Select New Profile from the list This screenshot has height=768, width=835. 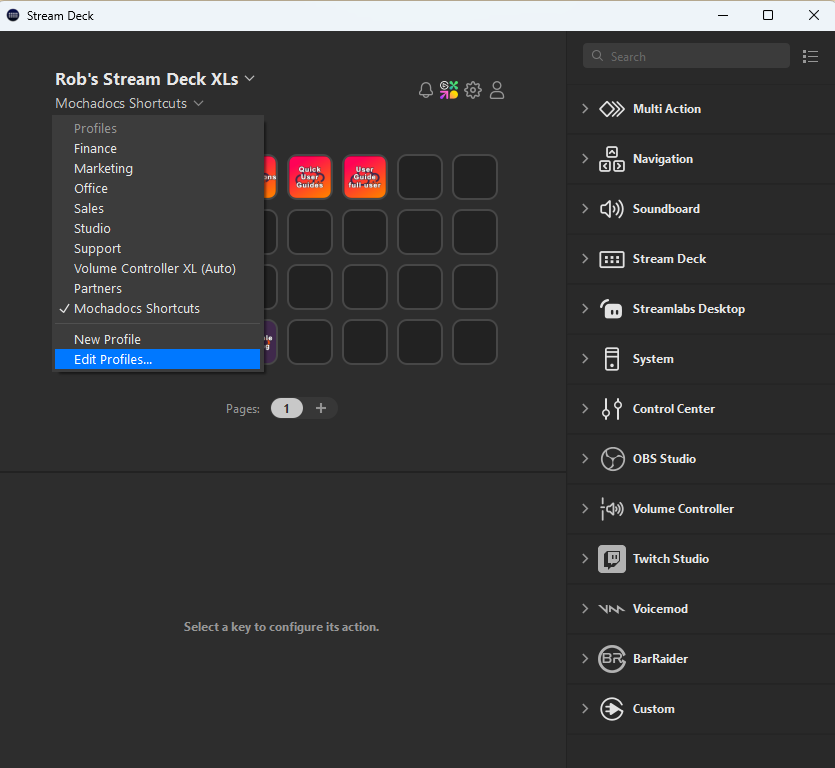[108, 339]
